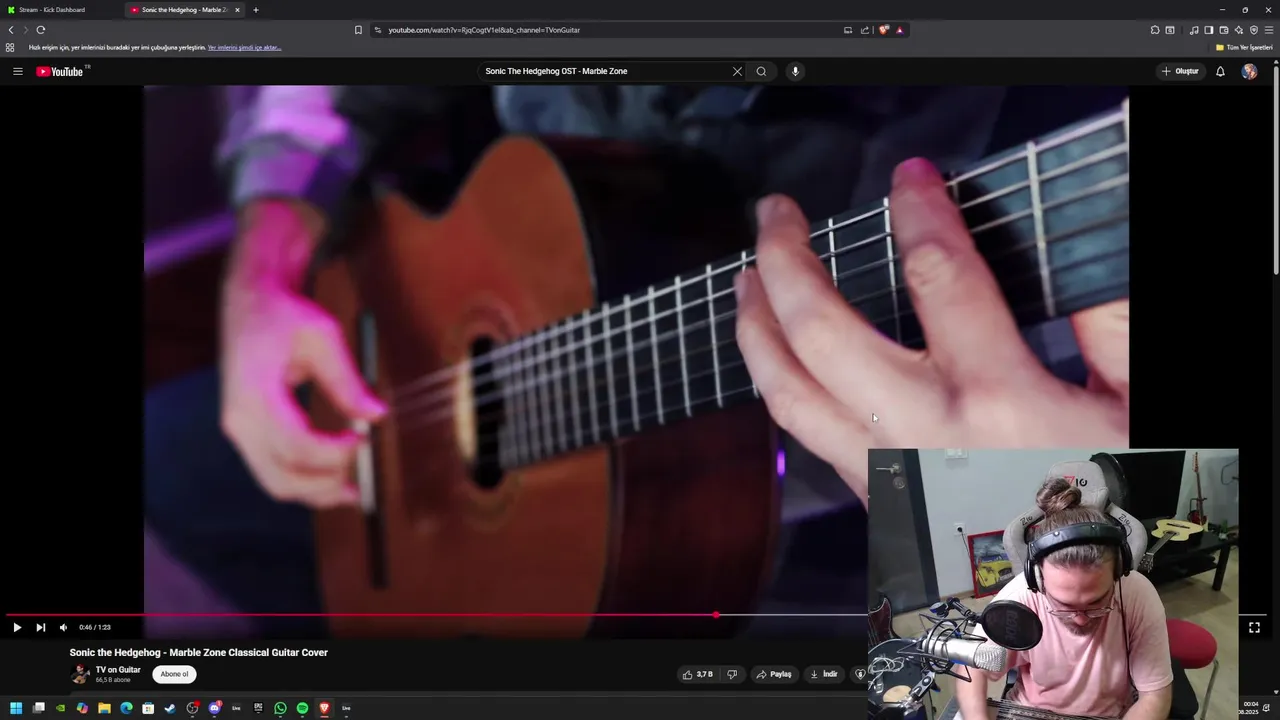Open the media control music icon

point(1194,30)
